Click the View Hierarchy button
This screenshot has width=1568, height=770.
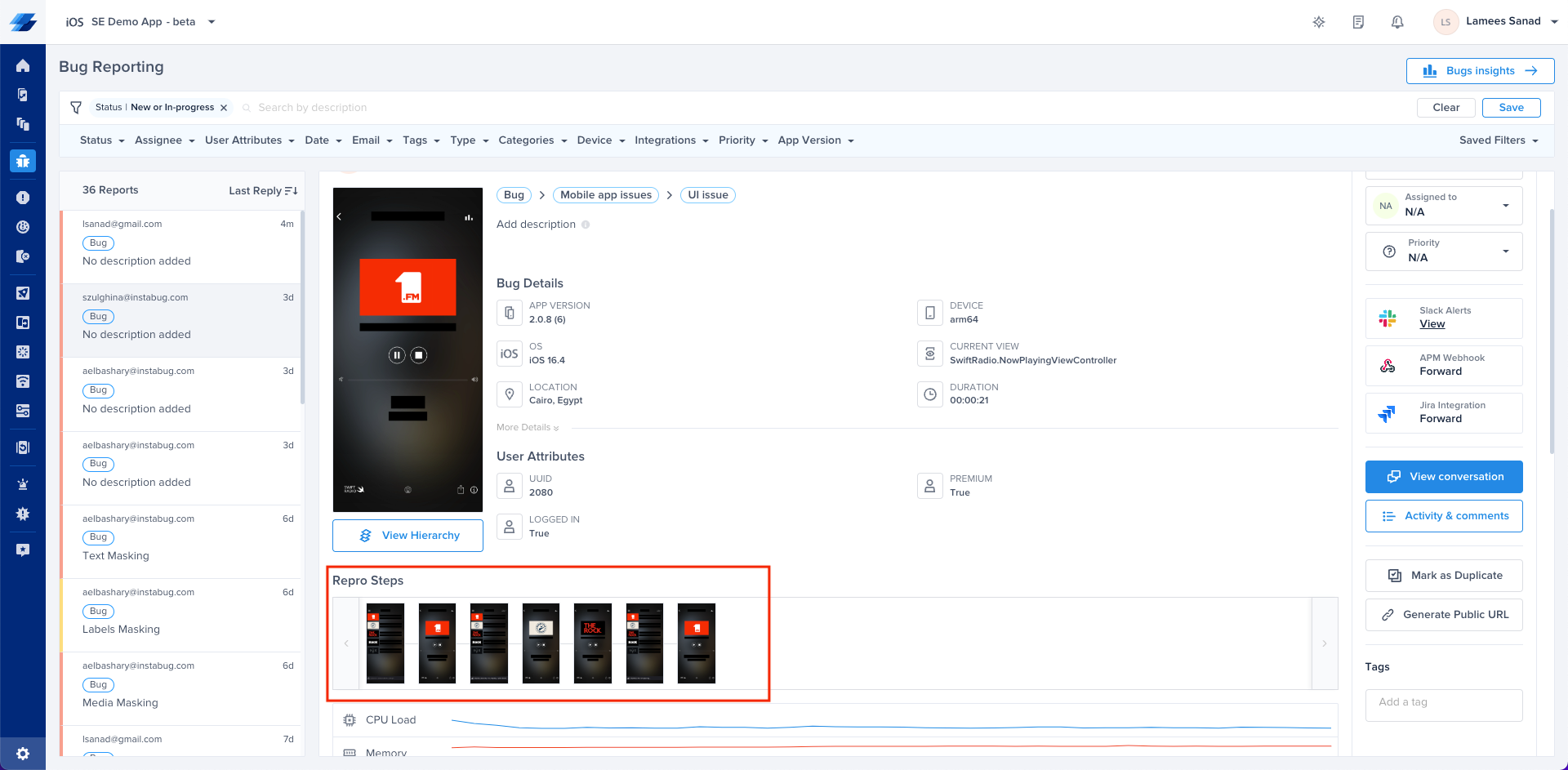pos(407,535)
